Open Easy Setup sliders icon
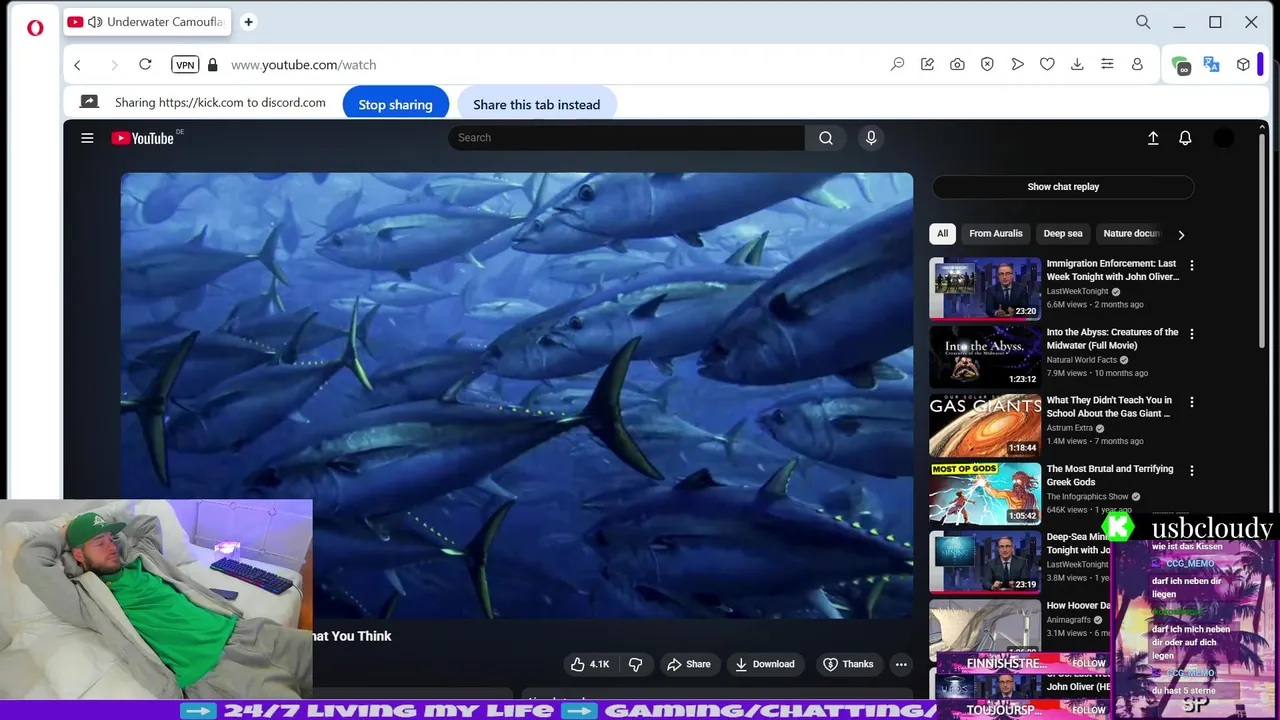This screenshot has width=1280, height=720. click(x=1107, y=64)
